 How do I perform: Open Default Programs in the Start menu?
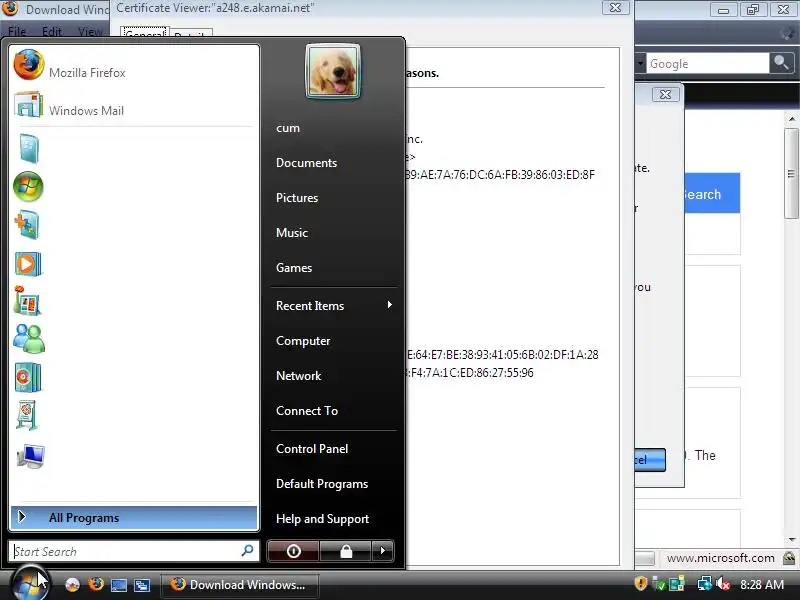(322, 484)
